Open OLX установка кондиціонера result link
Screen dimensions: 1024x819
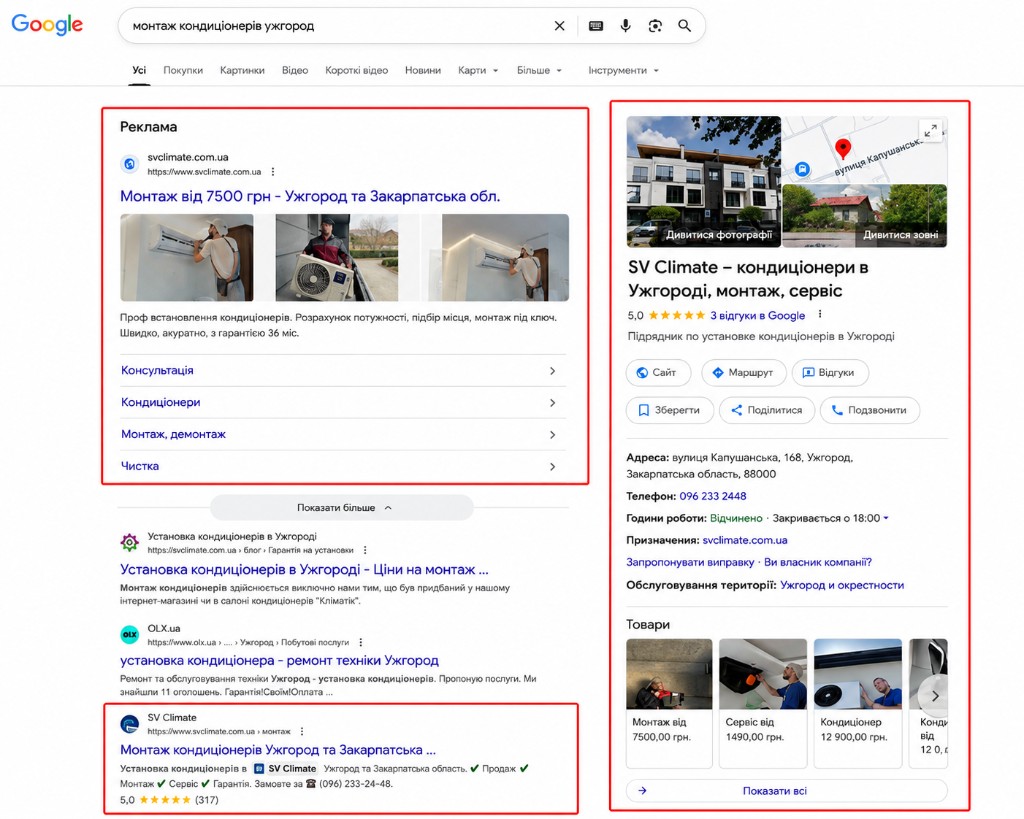coord(280,660)
